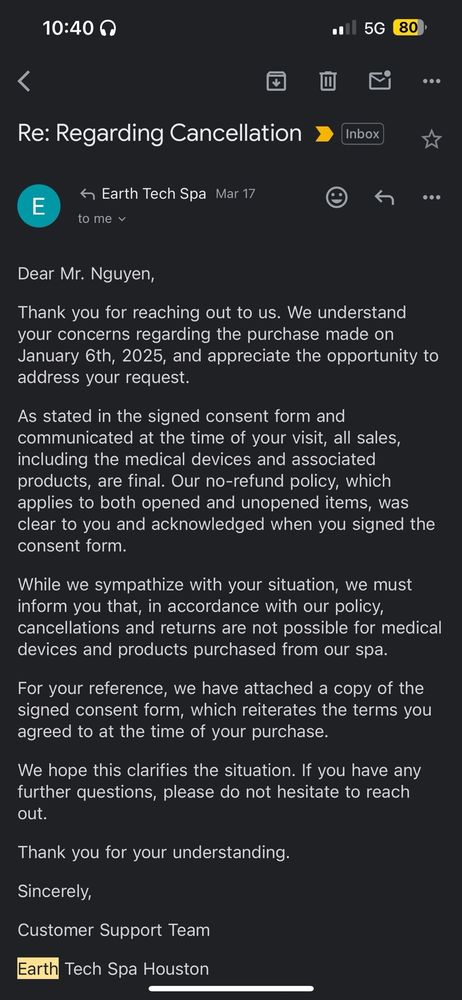Tap the battery indicator in status bar
The image size is (462, 1000).
(410, 28)
